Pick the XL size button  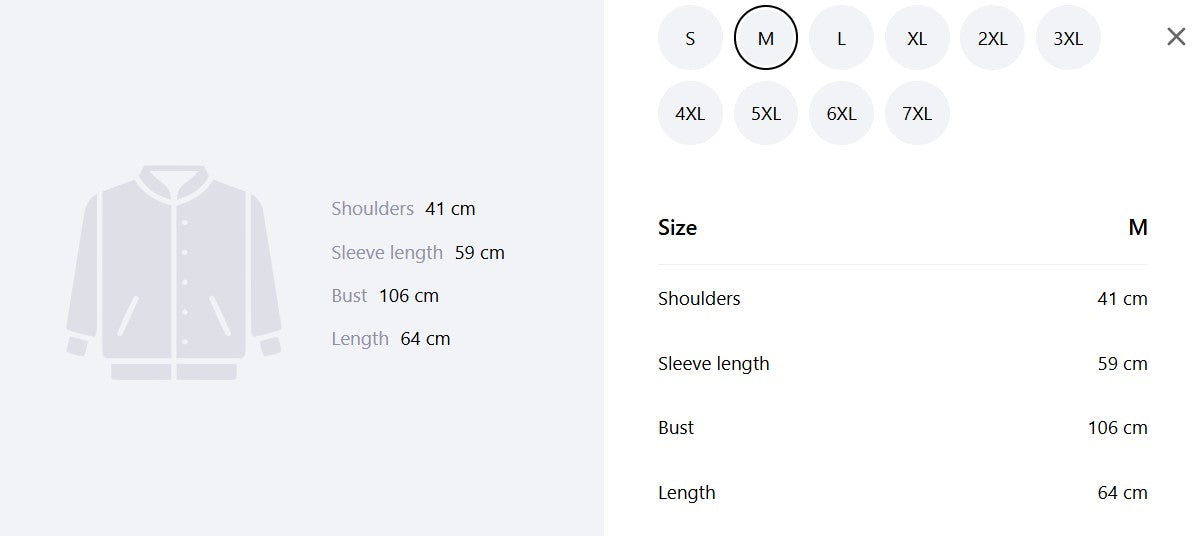(917, 38)
